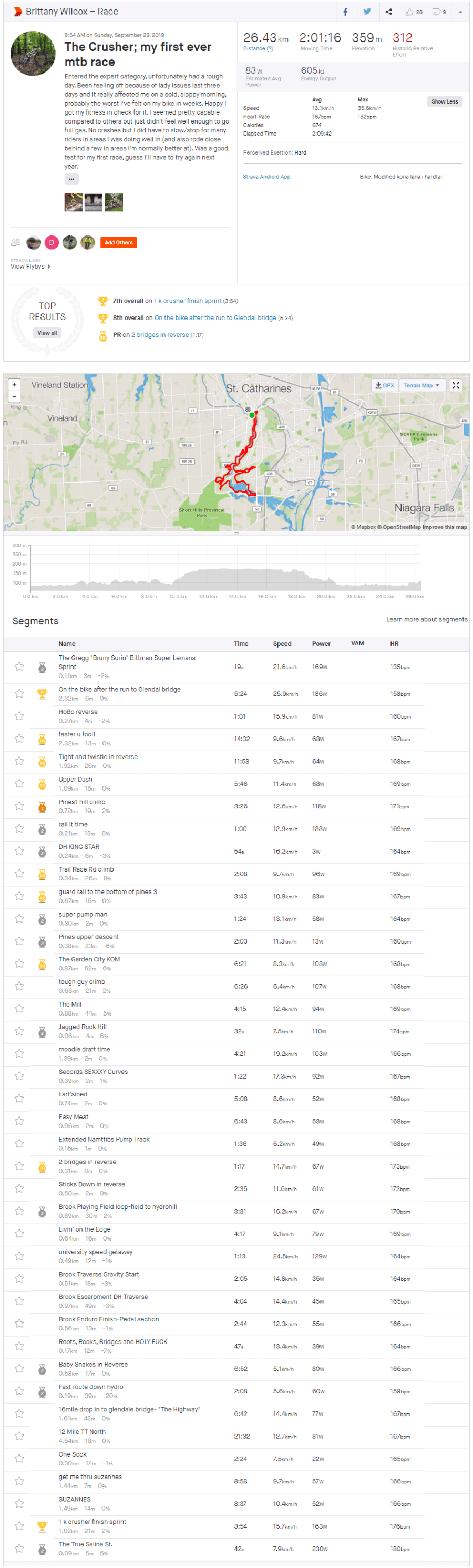Open View Flybys link
Viewport: 473px width, 1568px height.
point(30,266)
